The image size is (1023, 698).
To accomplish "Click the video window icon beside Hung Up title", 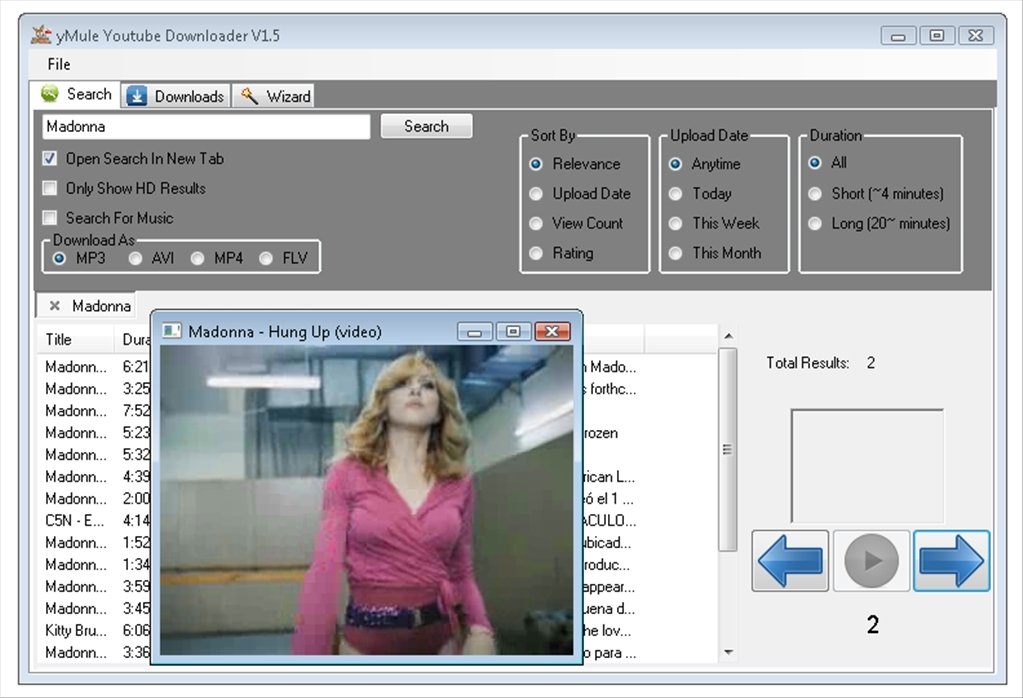I will [x=172, y=331].
